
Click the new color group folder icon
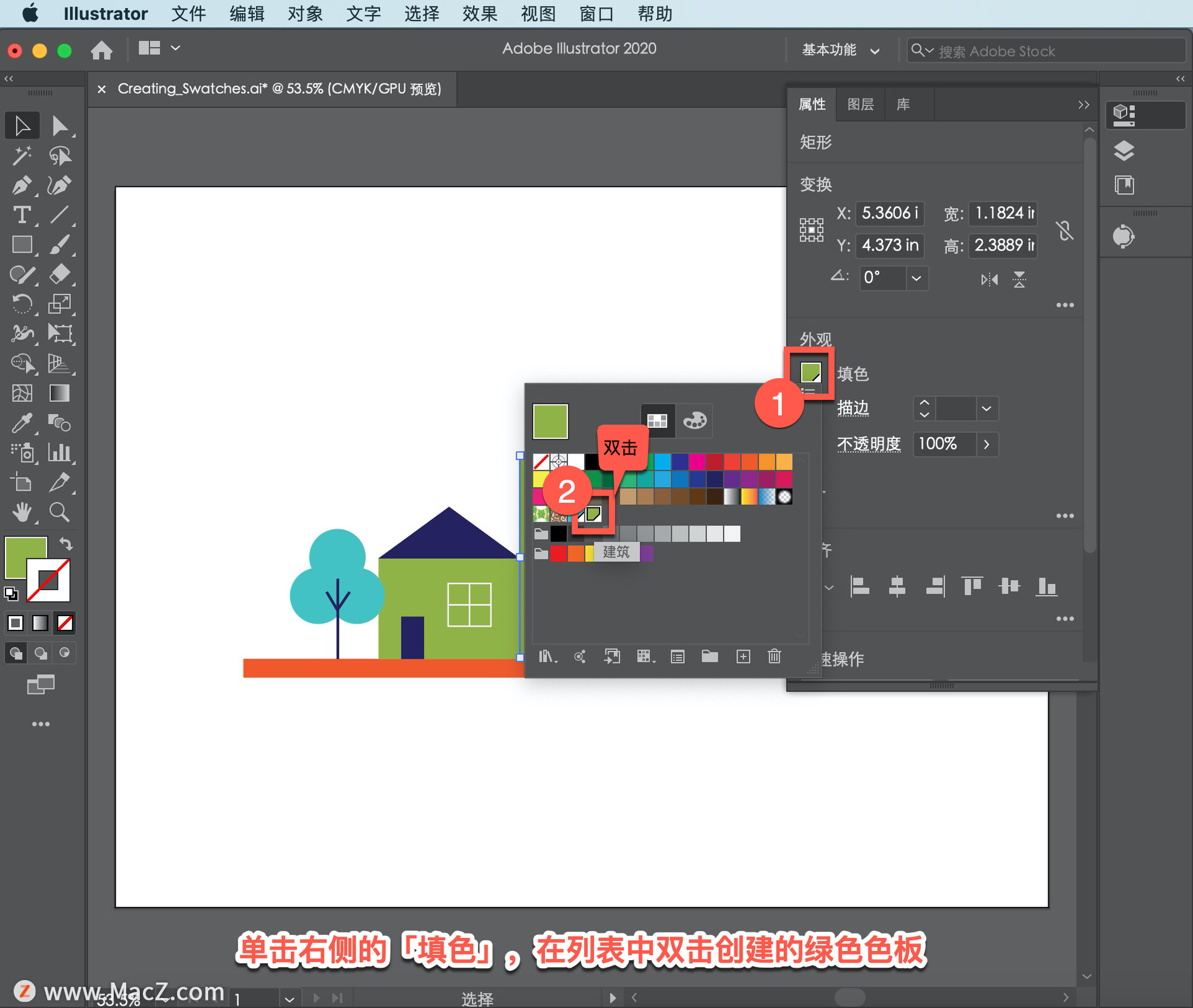click(710, 656)
